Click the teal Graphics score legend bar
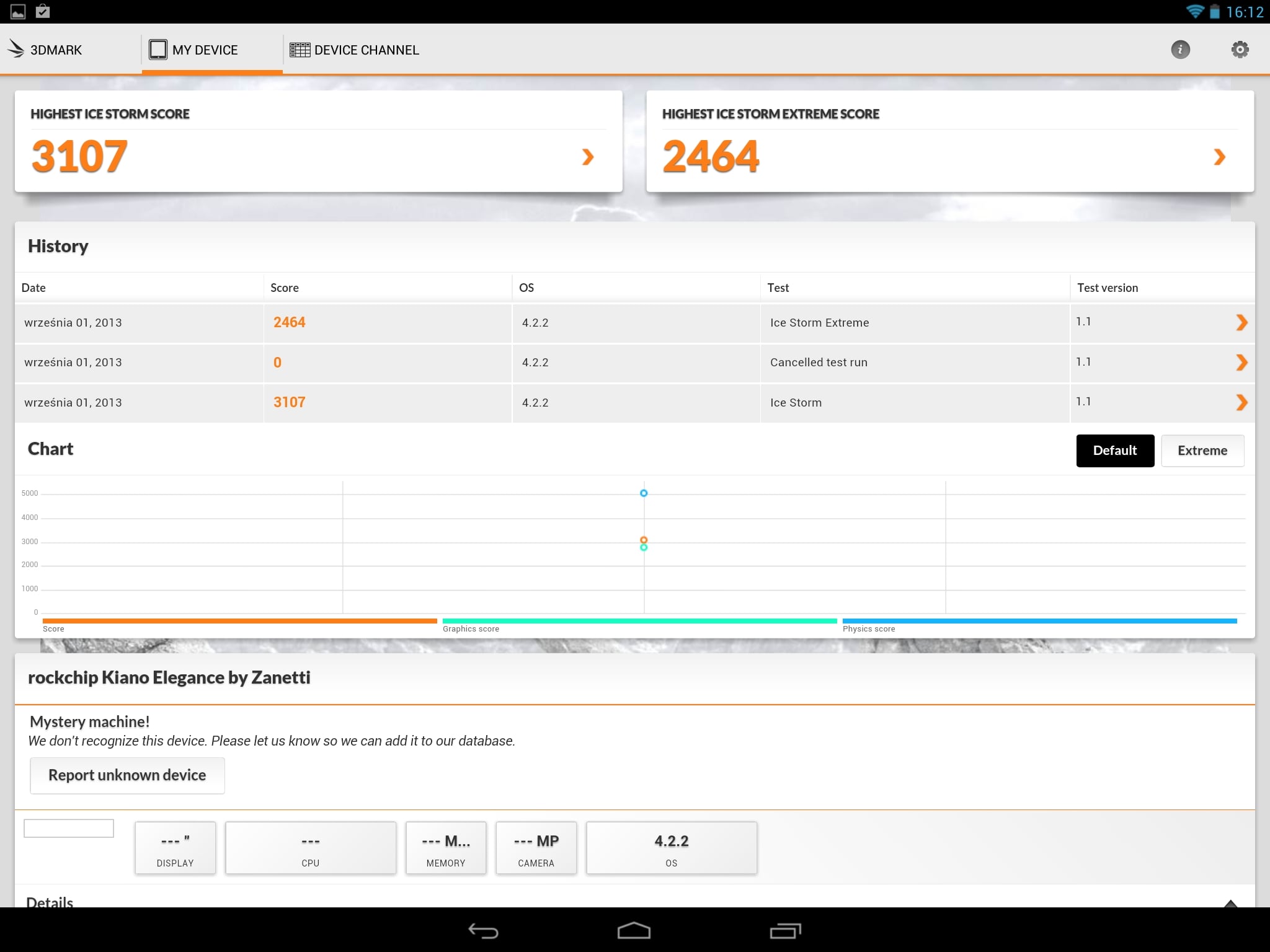The width and height of the screenshot is (1270, 952). tap(639, 620)
